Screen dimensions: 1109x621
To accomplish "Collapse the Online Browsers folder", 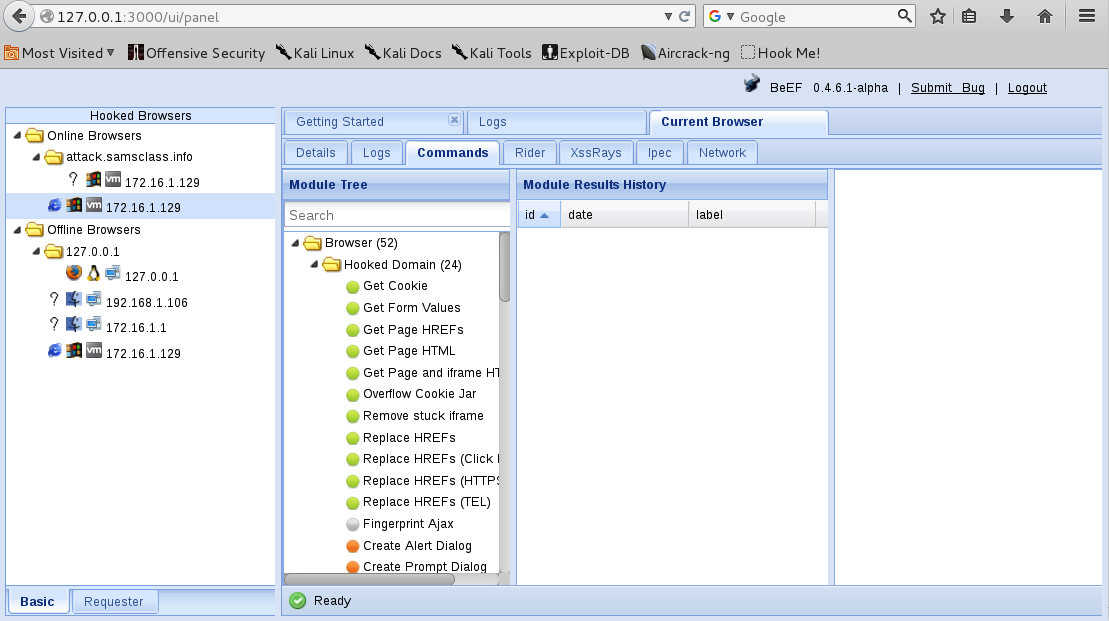I will (18, 135).
